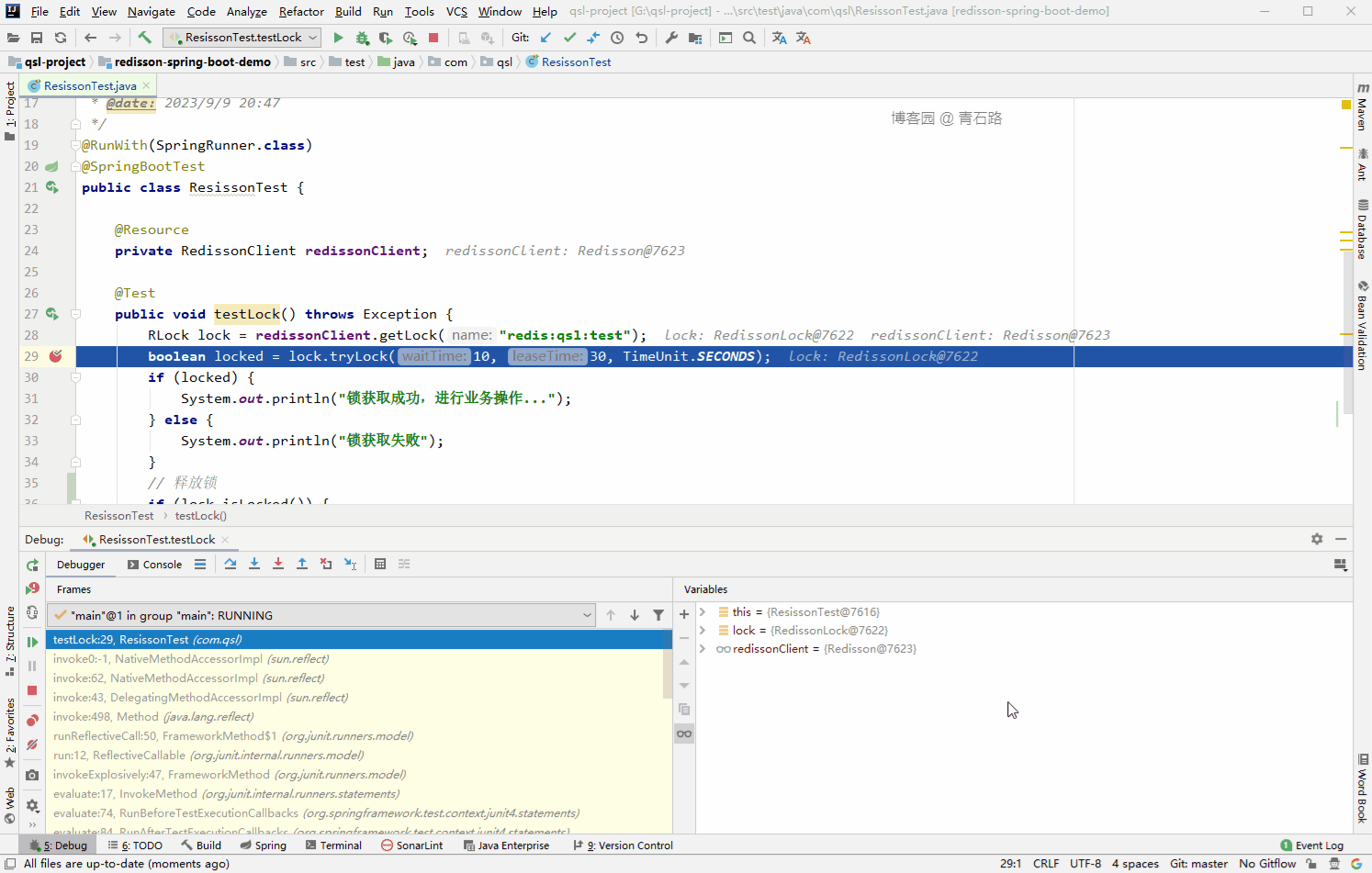Image resolution: width=1372 pixels, height=873 pixels.
Task: Run test class from line 21 gutter icon
Action: (52, 187)
